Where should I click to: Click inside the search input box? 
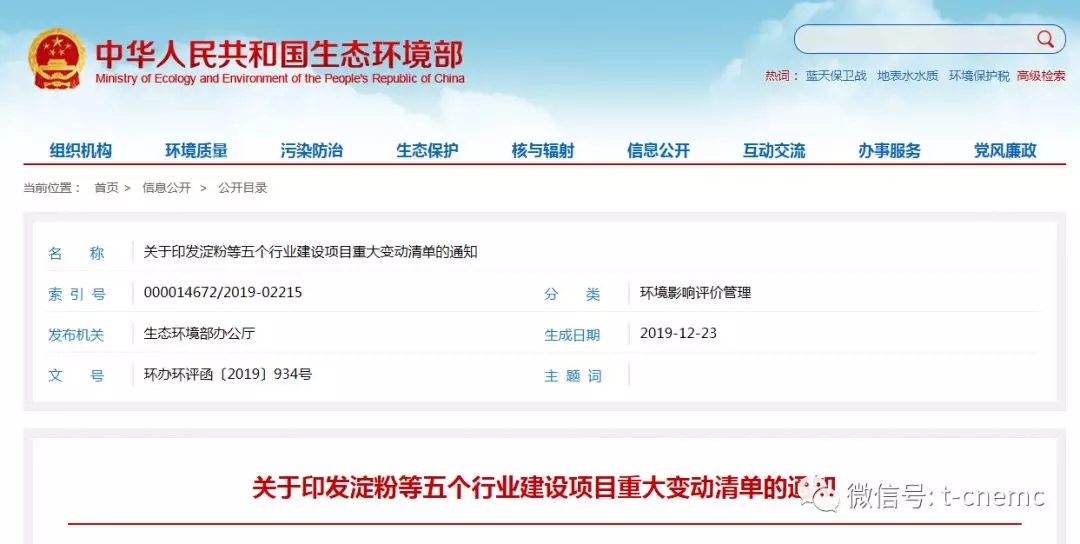pyautogui.click(x=915, y=39)
